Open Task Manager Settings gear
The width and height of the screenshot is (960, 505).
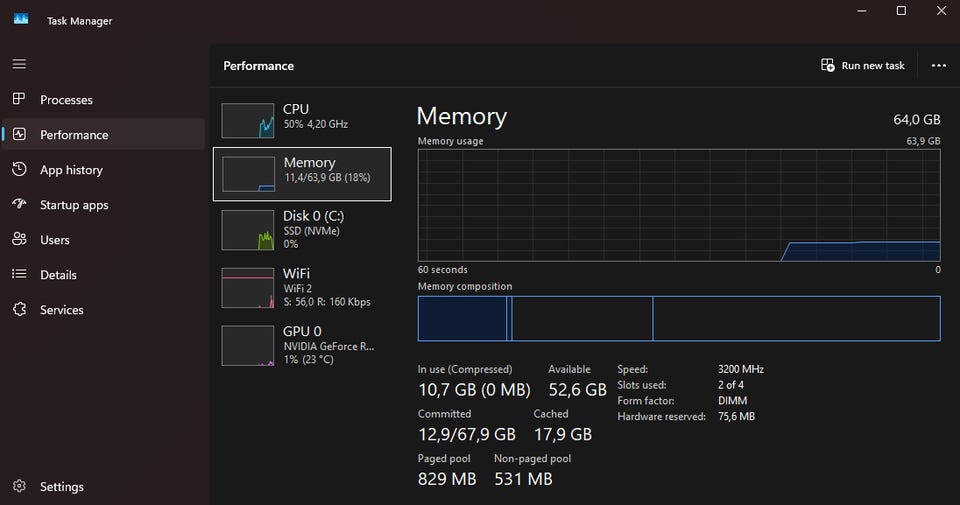tap(19, 487)
